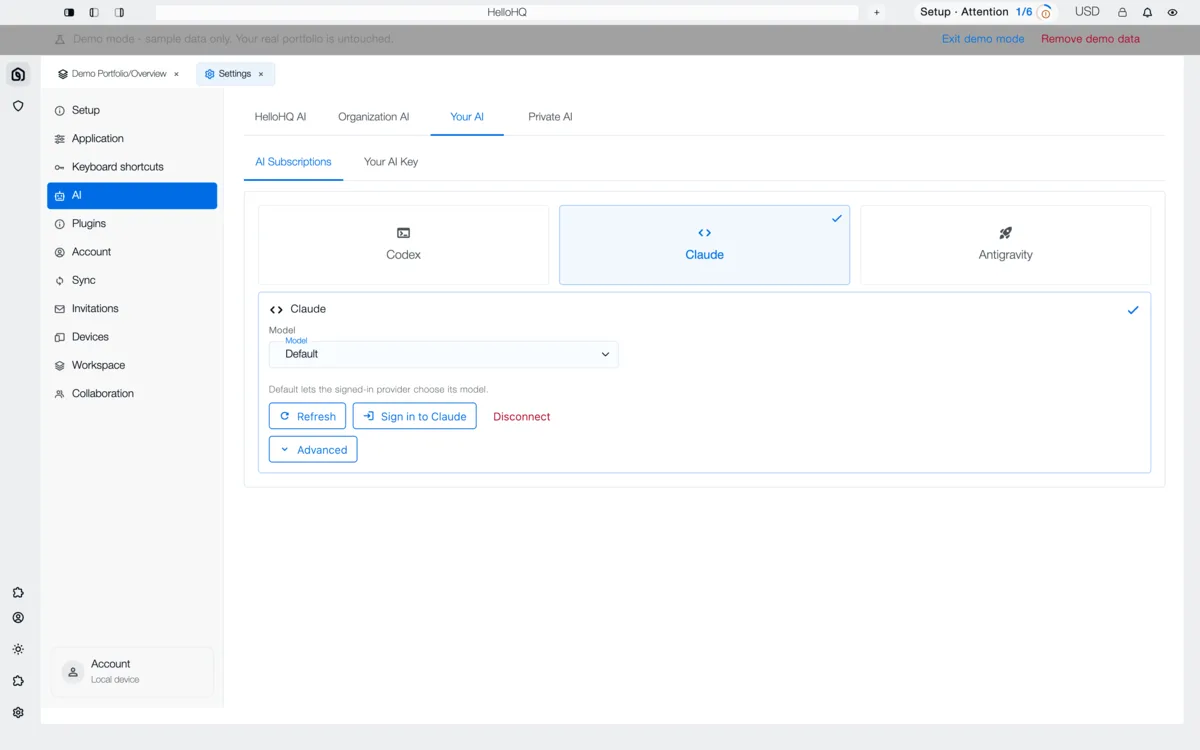Select the AI settings section
The height and width of the screenshot is (750, 1200).
[132, 195]
